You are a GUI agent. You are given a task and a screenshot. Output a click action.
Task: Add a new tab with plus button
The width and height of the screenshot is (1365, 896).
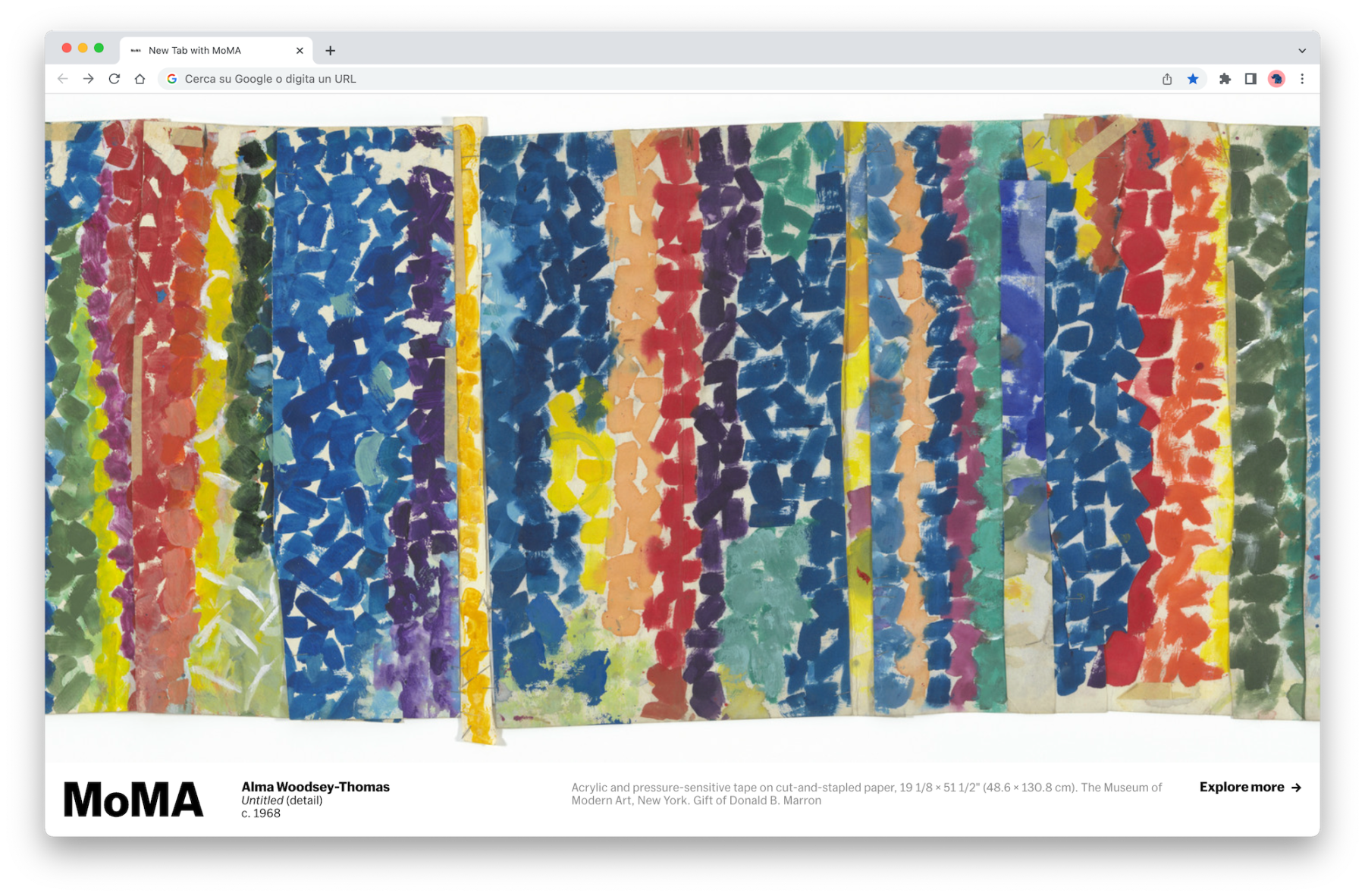331,51
